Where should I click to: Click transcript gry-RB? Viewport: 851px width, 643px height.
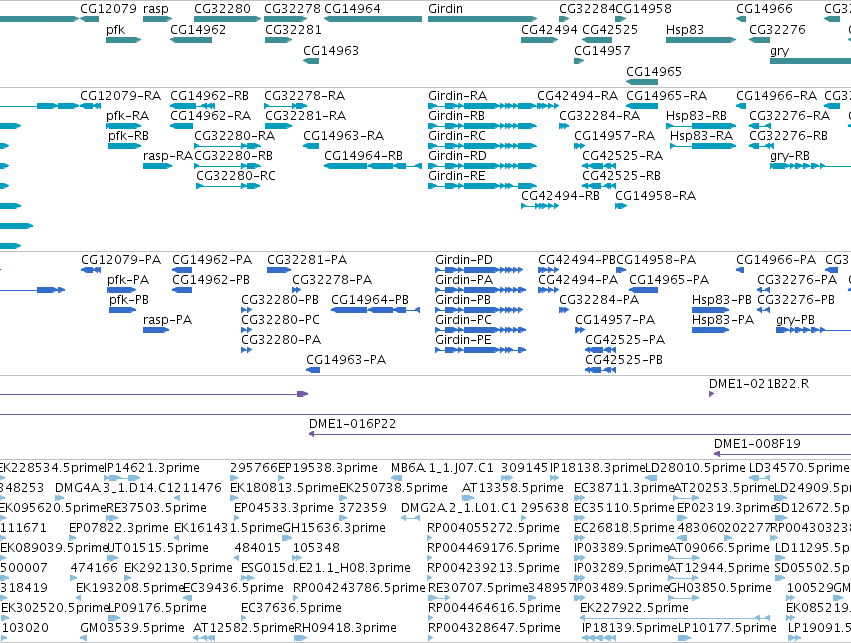810,165
